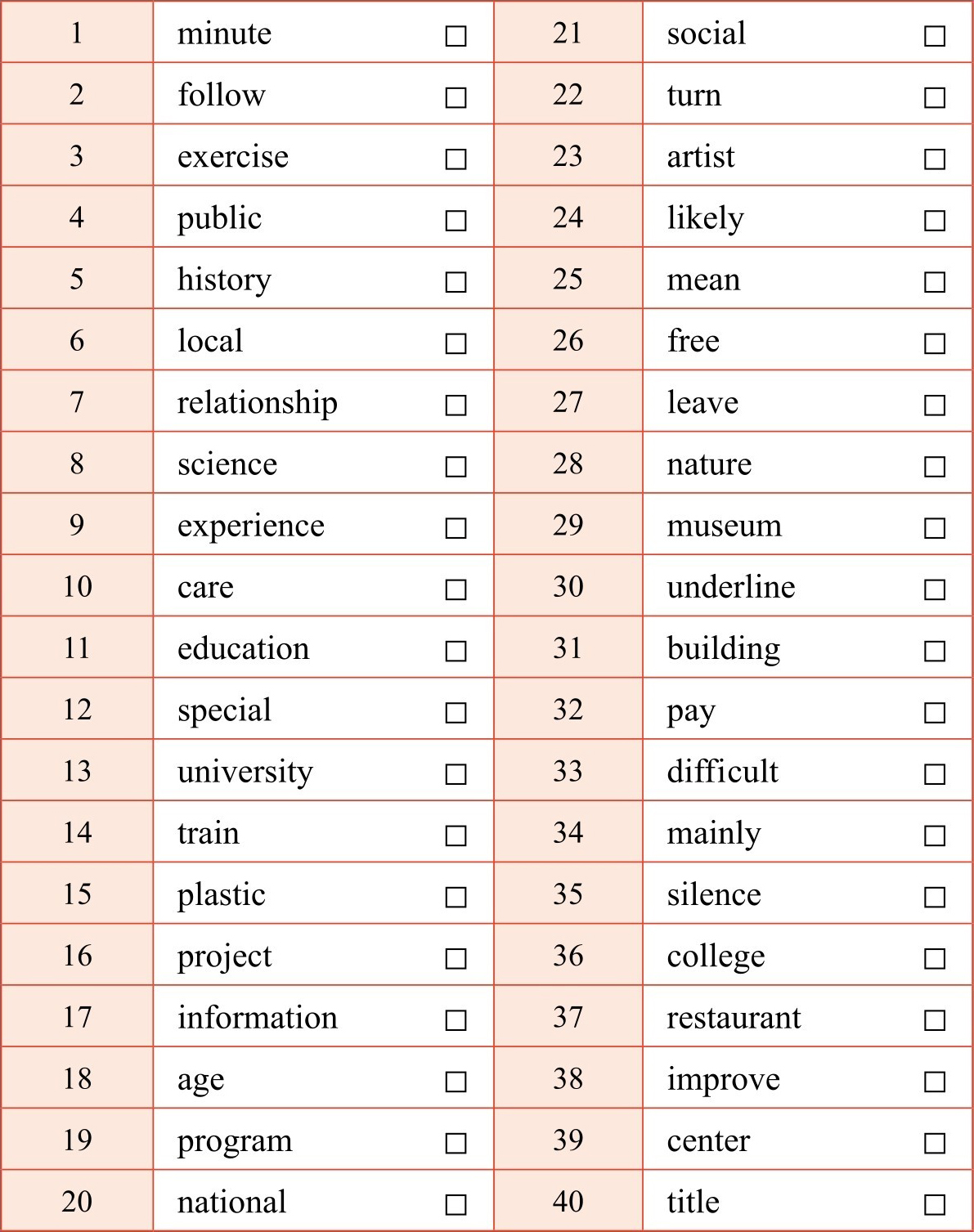Select the checkbox for "restaurant"
974x1232 pixels.
pos(935,1020)
